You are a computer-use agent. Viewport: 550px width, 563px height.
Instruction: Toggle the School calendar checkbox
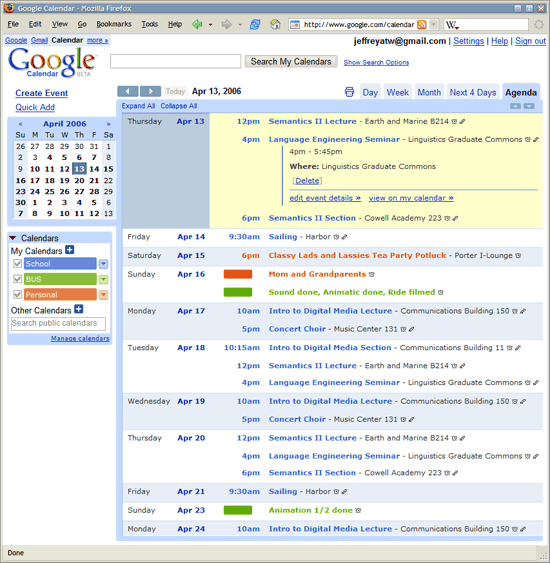[x=17, y=264]
